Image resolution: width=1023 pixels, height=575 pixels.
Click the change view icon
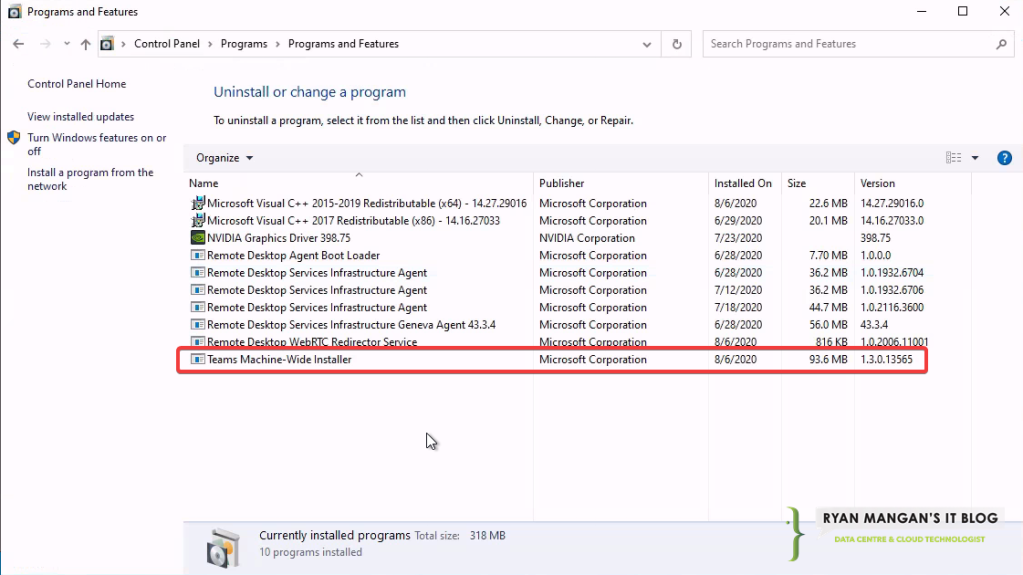click(x=953, y=157)
